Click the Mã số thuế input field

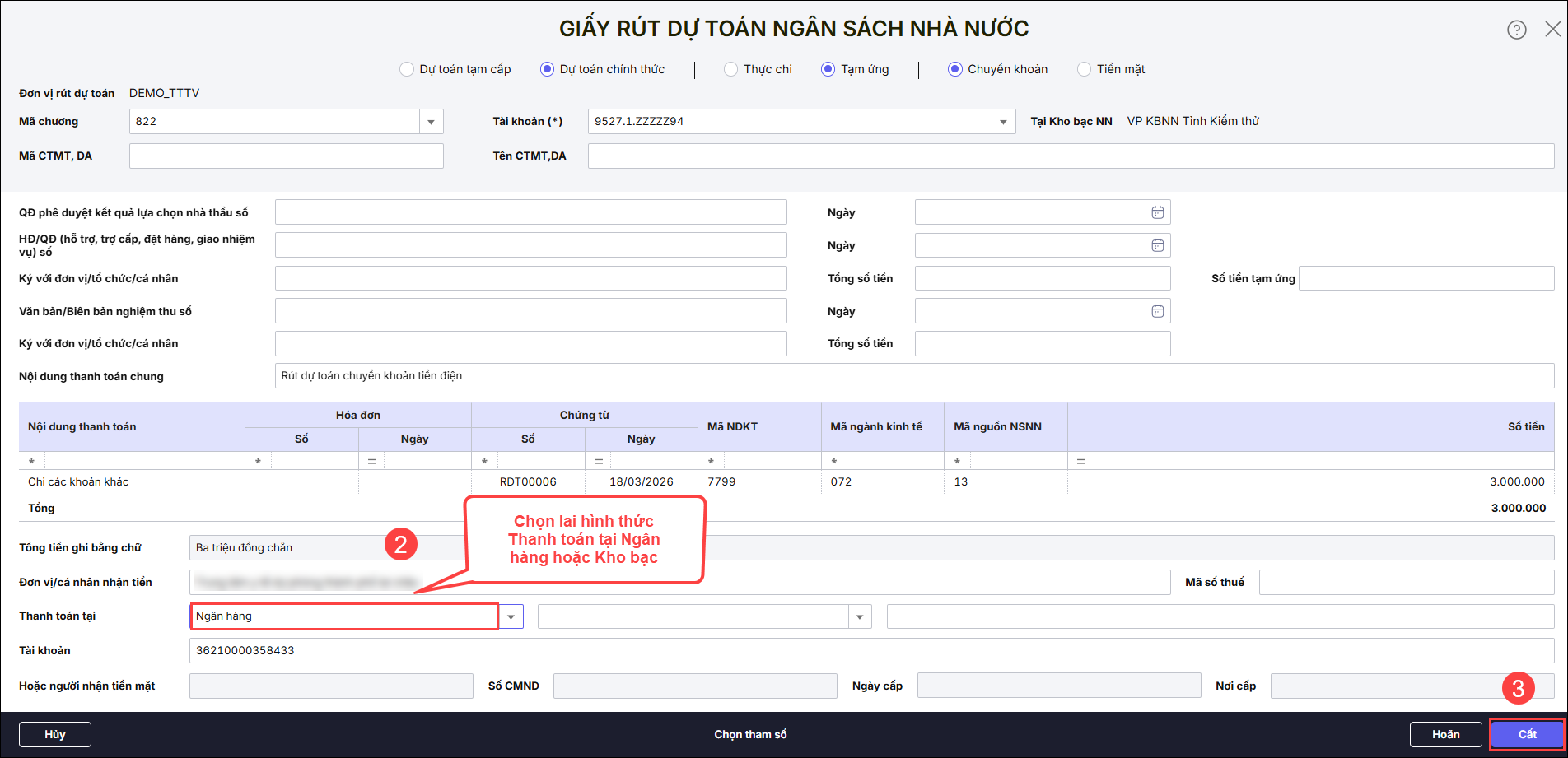1407,583
